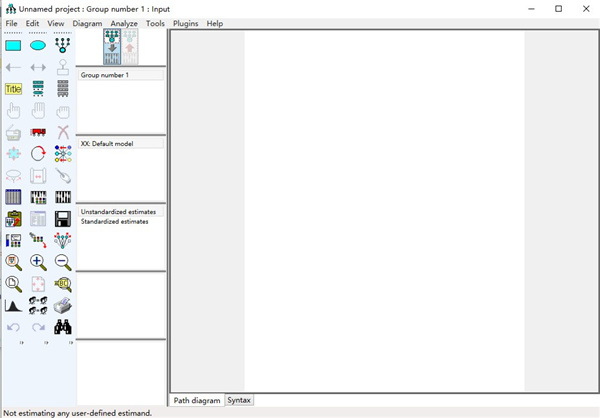Select the draw observed variables rectangle tool
Viewport: 600px width, 418px height.
[x=13, y=45]
